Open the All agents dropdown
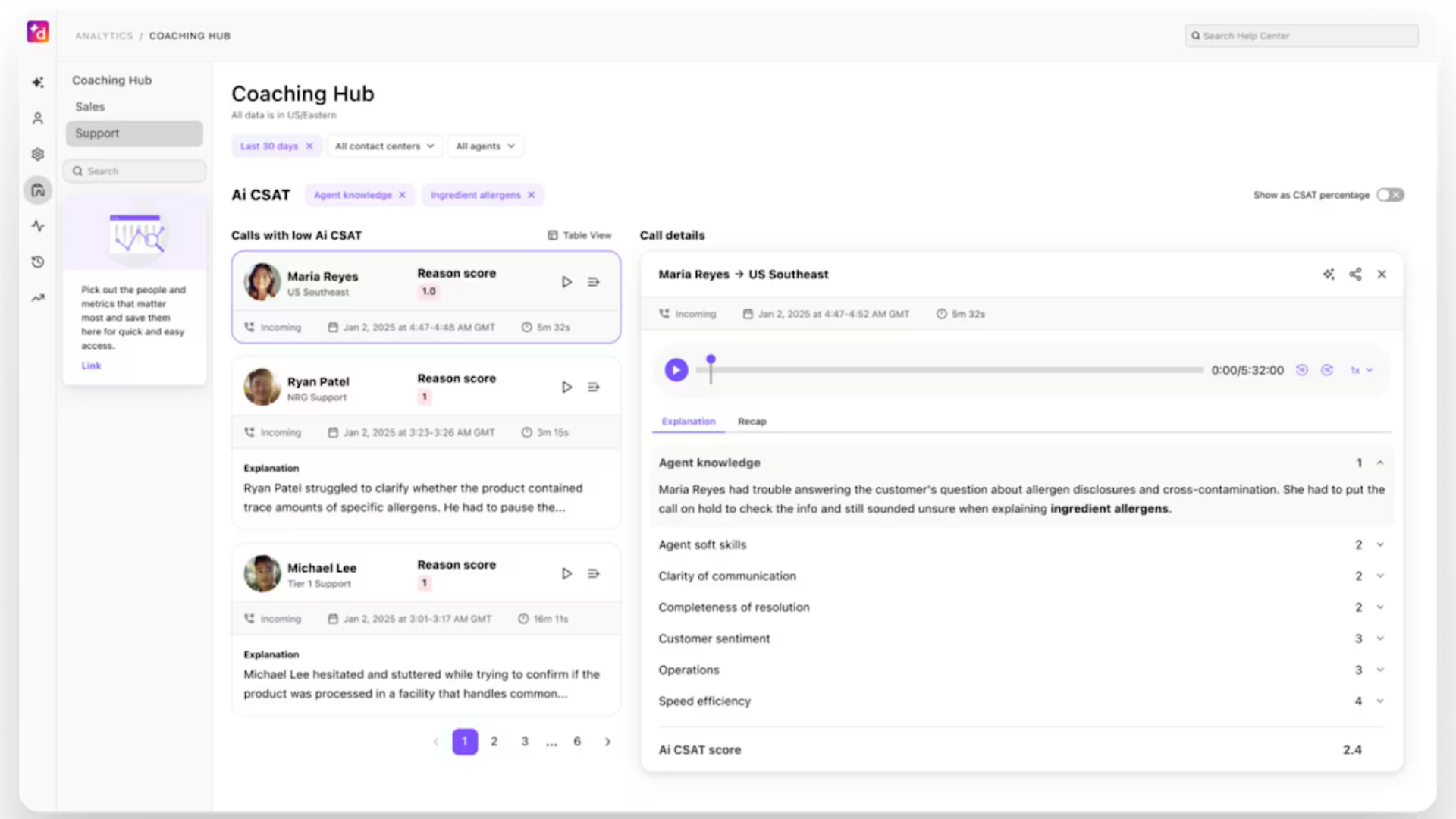Viewport: 1456px width, 819px height. tap(485, 146)
